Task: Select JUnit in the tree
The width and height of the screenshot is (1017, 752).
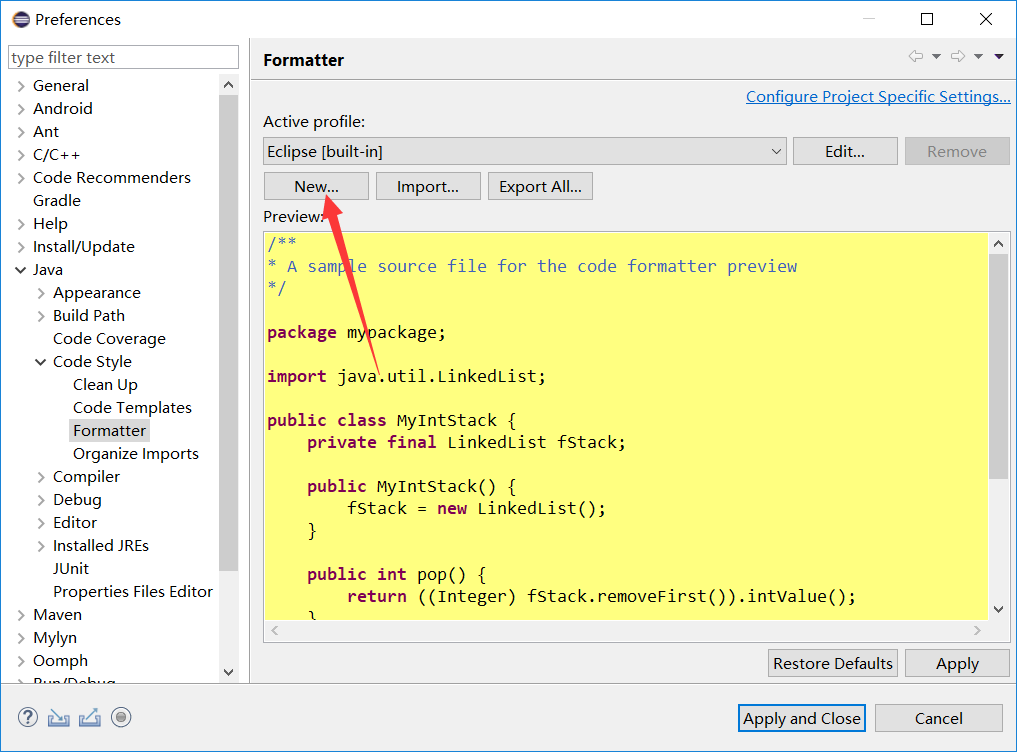Action: coord(71,568)
